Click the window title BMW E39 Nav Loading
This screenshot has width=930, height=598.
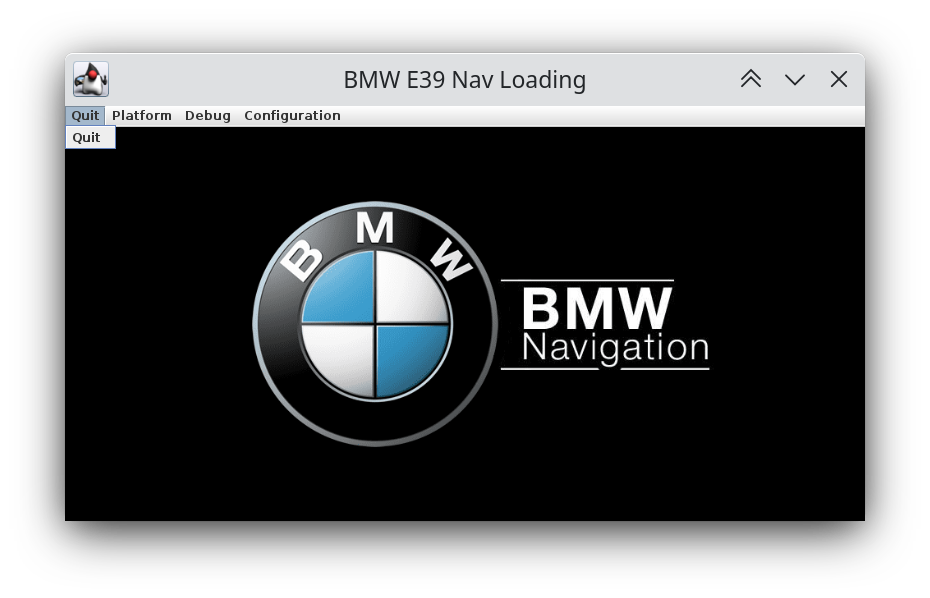tap(465, 79)
